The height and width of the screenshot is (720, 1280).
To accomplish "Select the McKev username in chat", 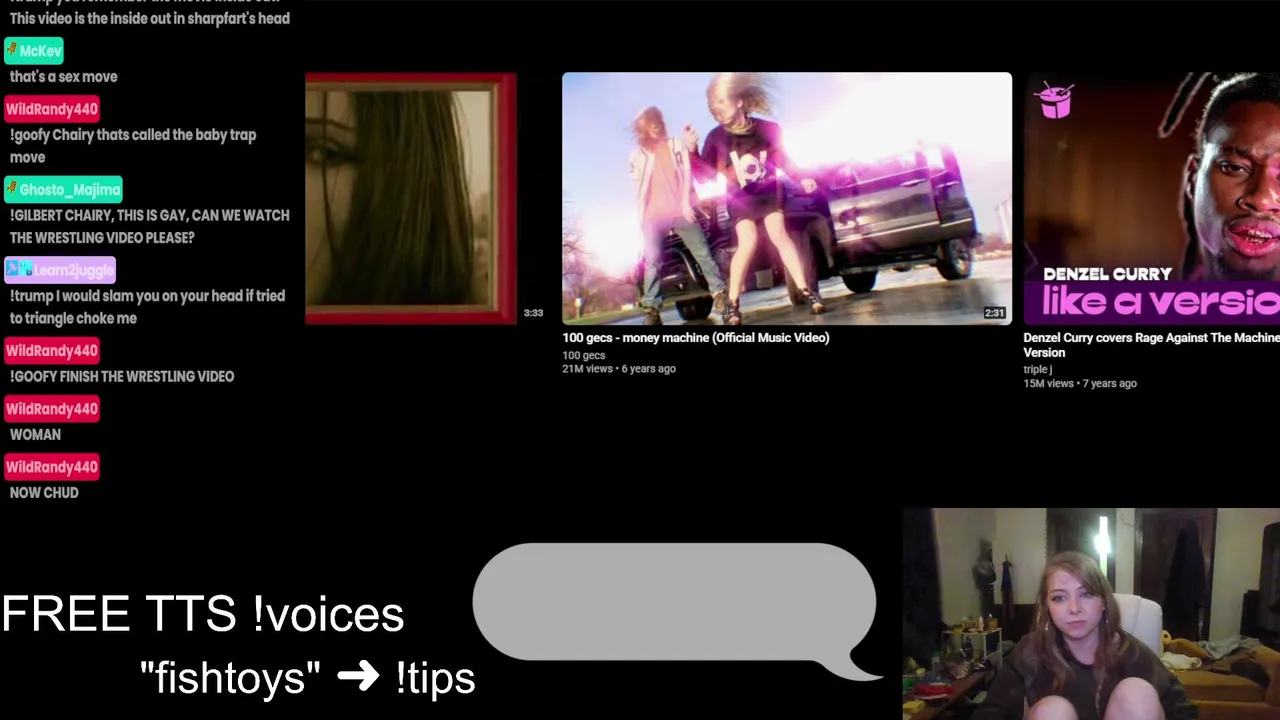I will coord(40,51).
